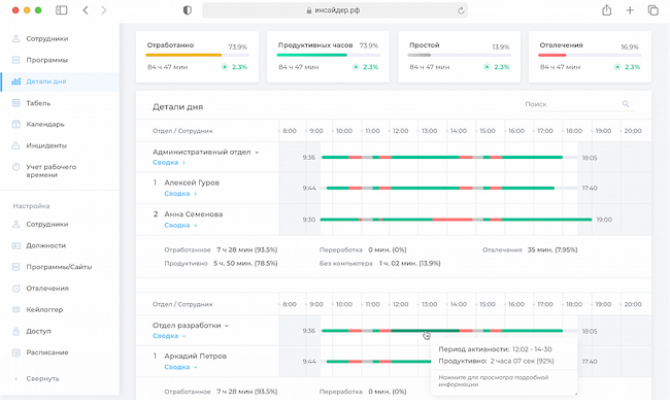Click the green up-arrow in Простой card
This screenshot has width=670, height=400.
487,67
